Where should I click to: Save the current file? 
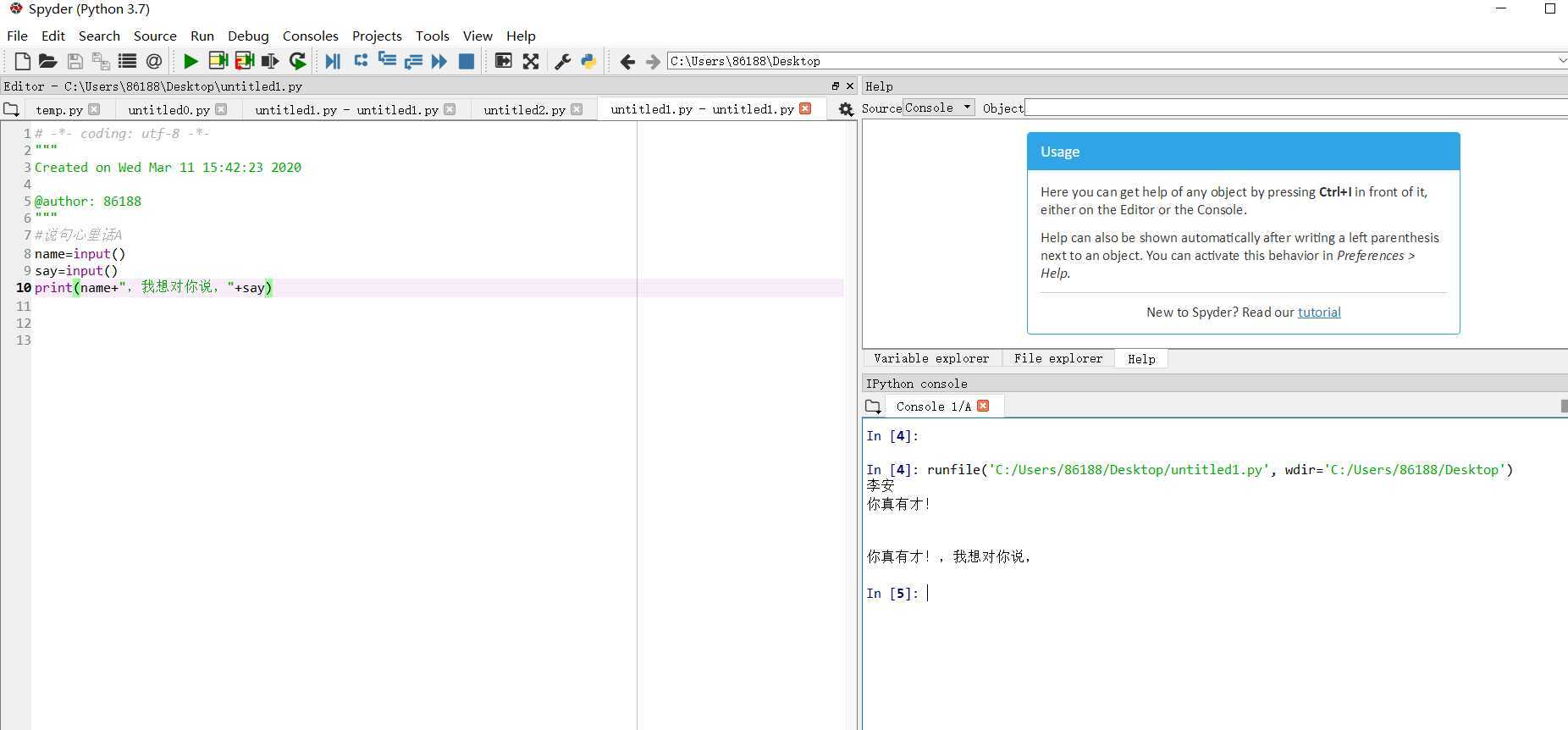click(75, 61)
